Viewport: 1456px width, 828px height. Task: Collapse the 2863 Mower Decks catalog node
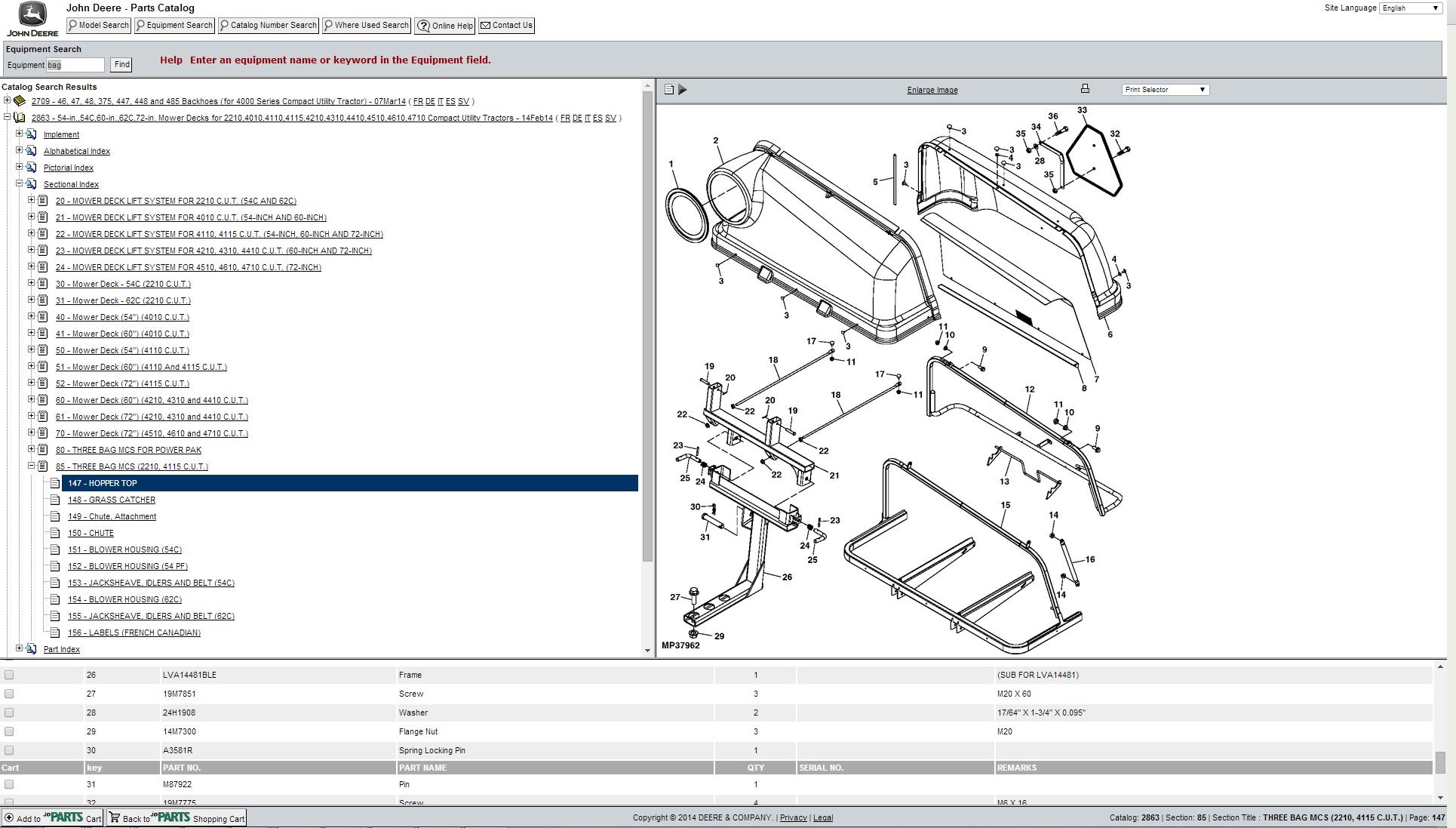(8, 117)
